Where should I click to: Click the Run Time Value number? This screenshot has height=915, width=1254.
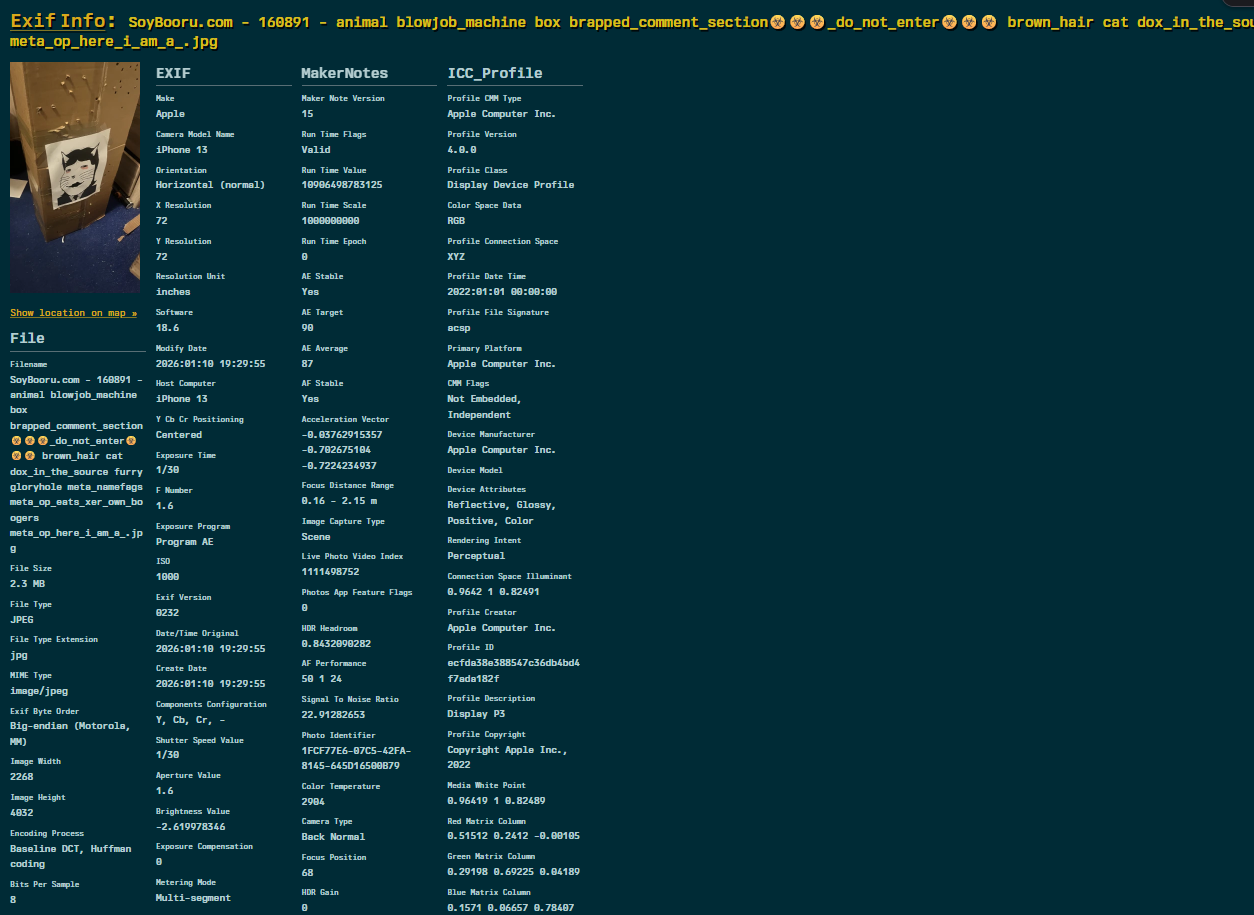coord(341,185)
